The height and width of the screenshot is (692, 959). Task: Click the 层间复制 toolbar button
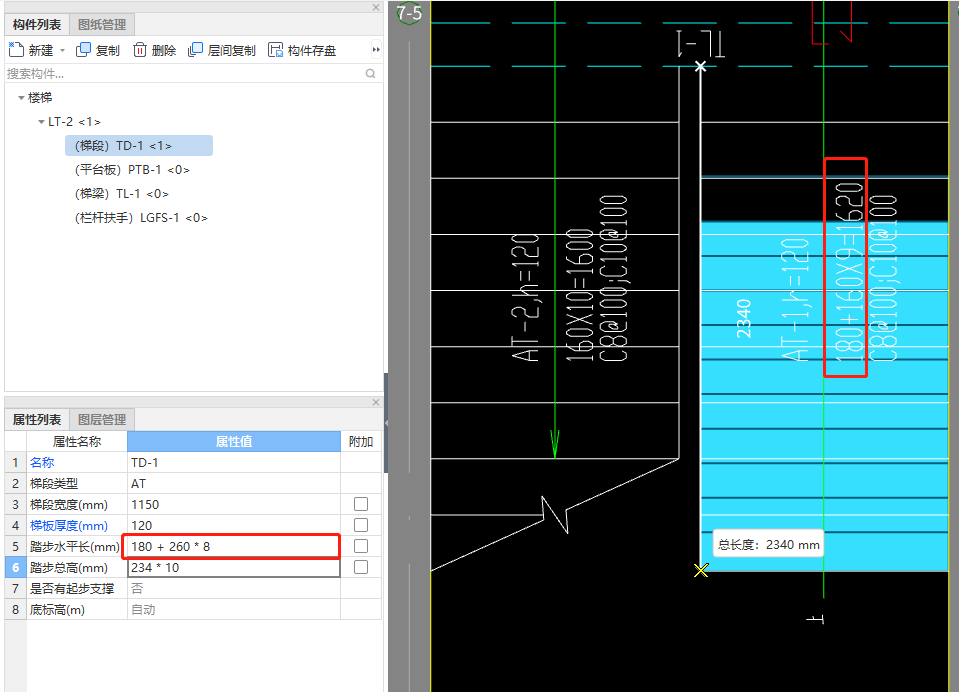click(x=222, y=50)
